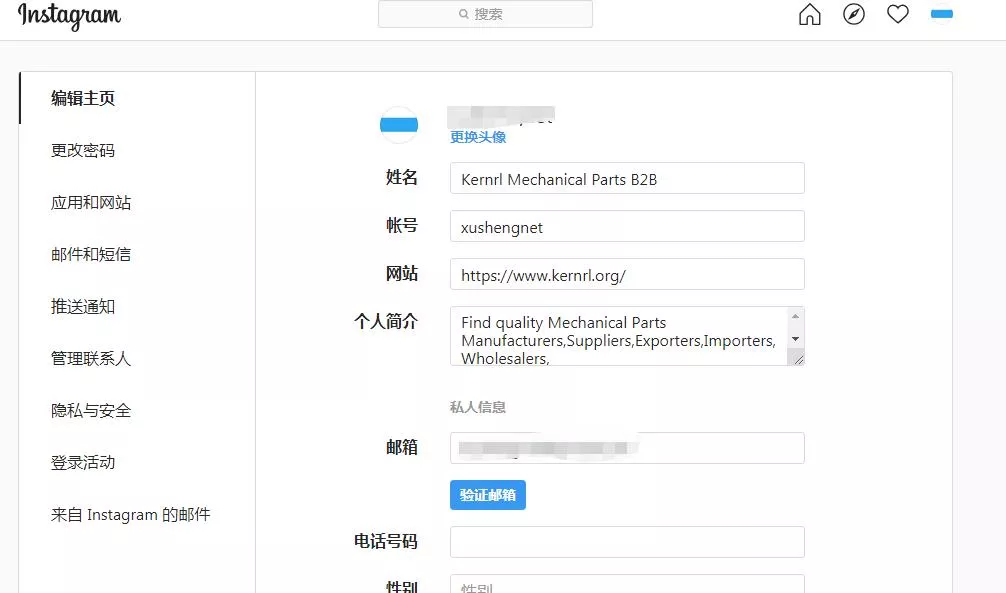The image size is (1006, 593).
Task: Click the 姓名 field with Kernrl Mechanical Parts
Action: click(x=627, y=178)
